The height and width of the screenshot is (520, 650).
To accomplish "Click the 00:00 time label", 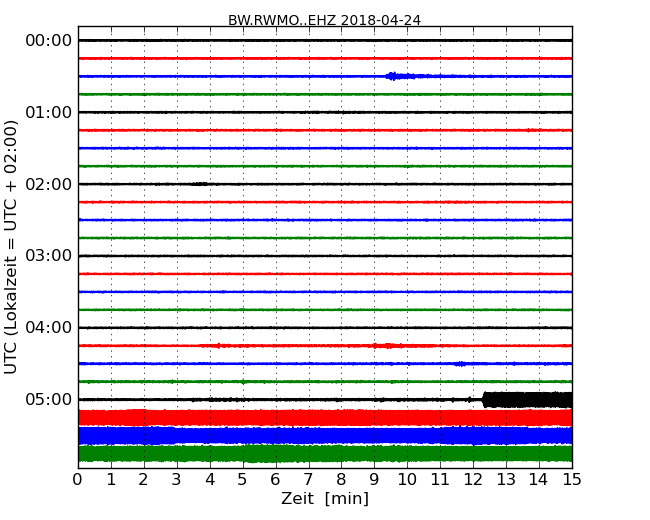I will click(49, 41).
